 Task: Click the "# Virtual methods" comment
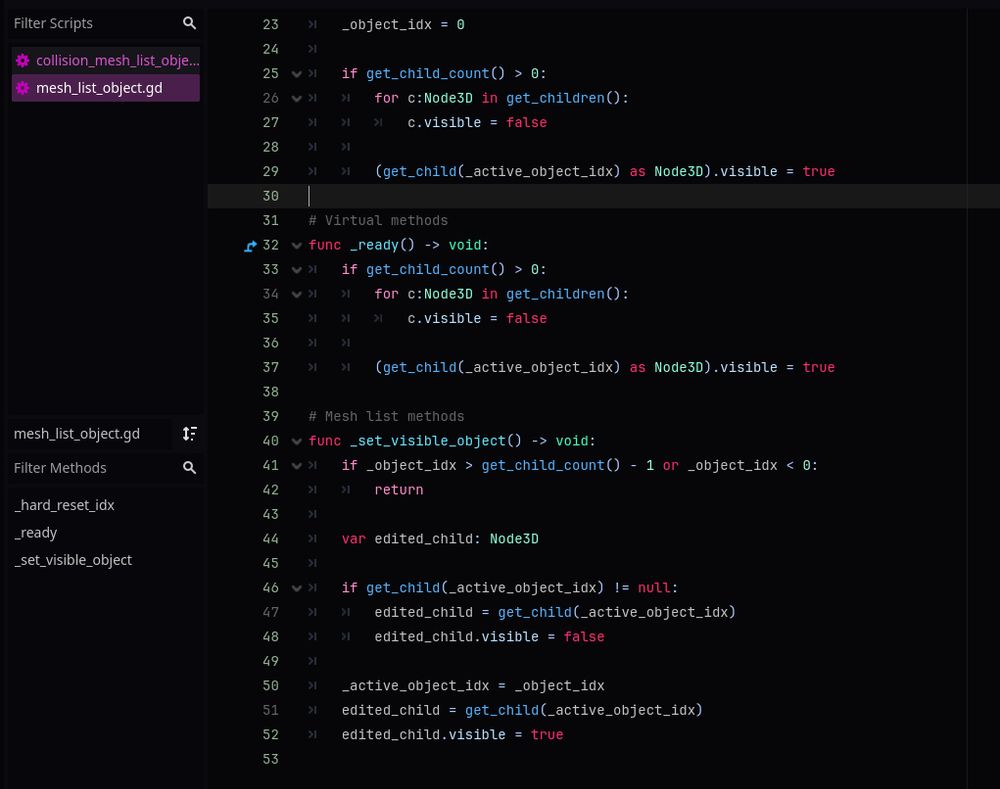coord(378,221)
